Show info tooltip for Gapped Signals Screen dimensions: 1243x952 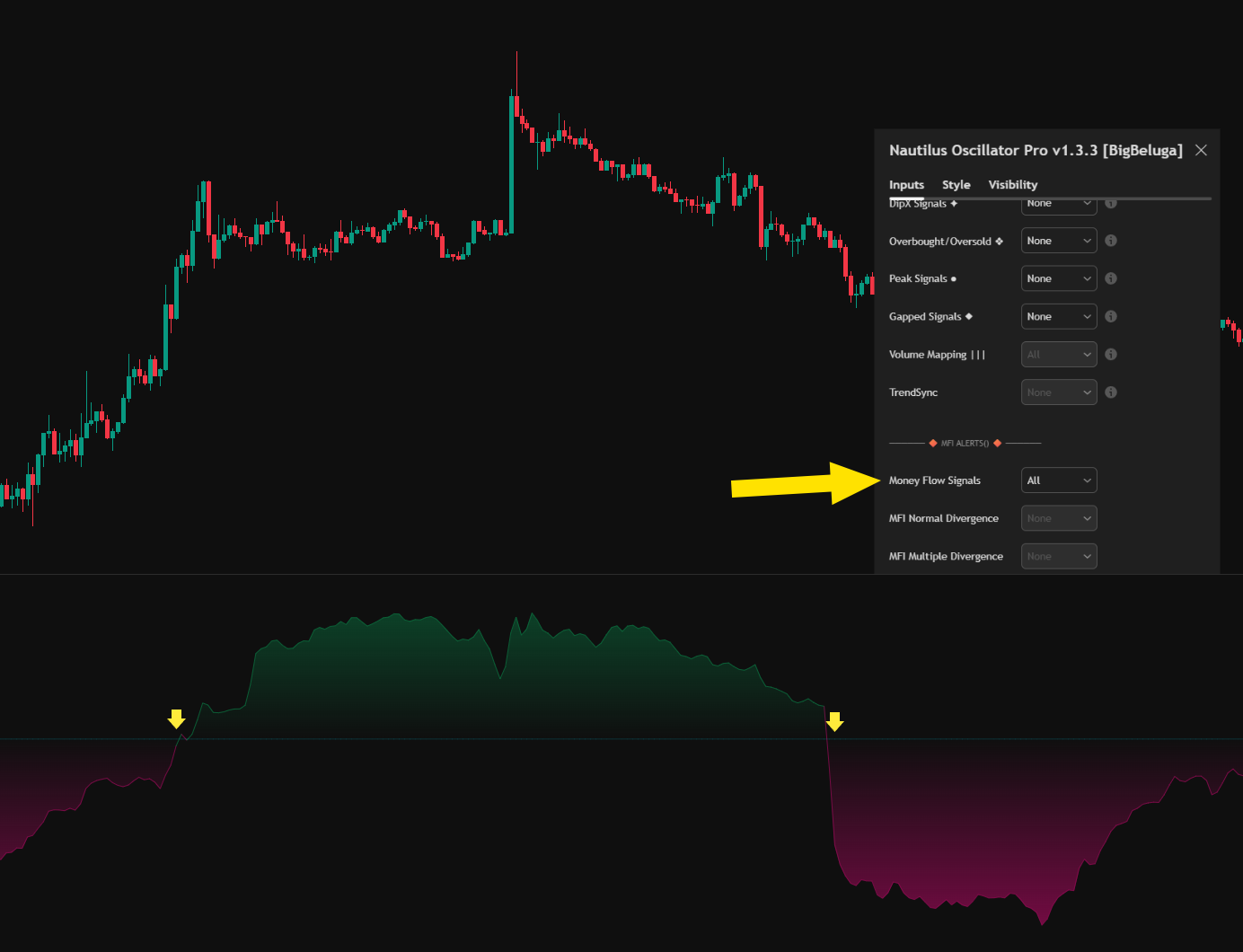pyautogui.click(x=1111, y=316)
